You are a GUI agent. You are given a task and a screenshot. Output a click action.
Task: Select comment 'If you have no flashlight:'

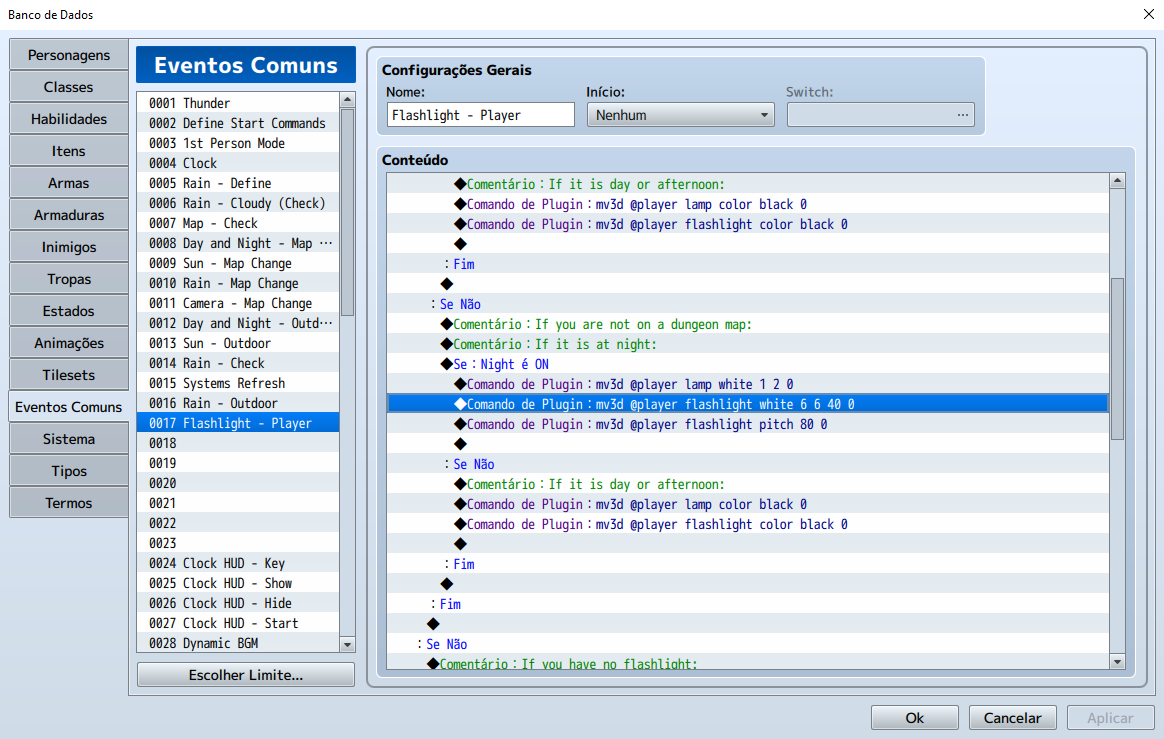tap(748, 663)
